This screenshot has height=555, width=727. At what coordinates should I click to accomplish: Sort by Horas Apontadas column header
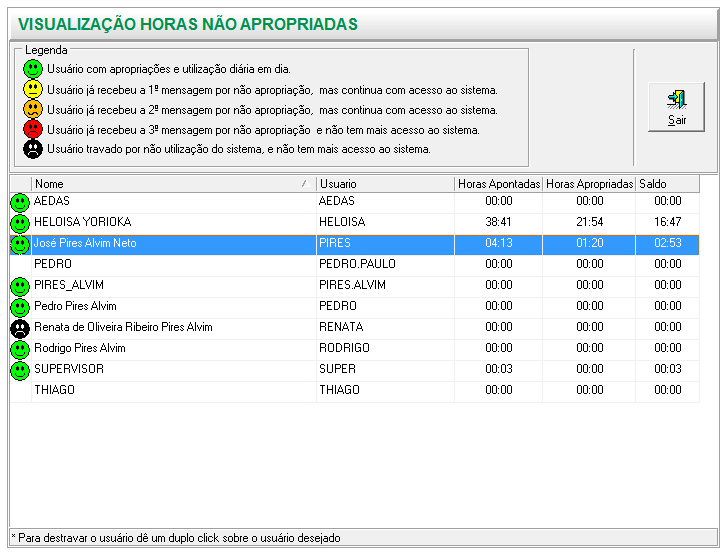click(x=498, y=184)
